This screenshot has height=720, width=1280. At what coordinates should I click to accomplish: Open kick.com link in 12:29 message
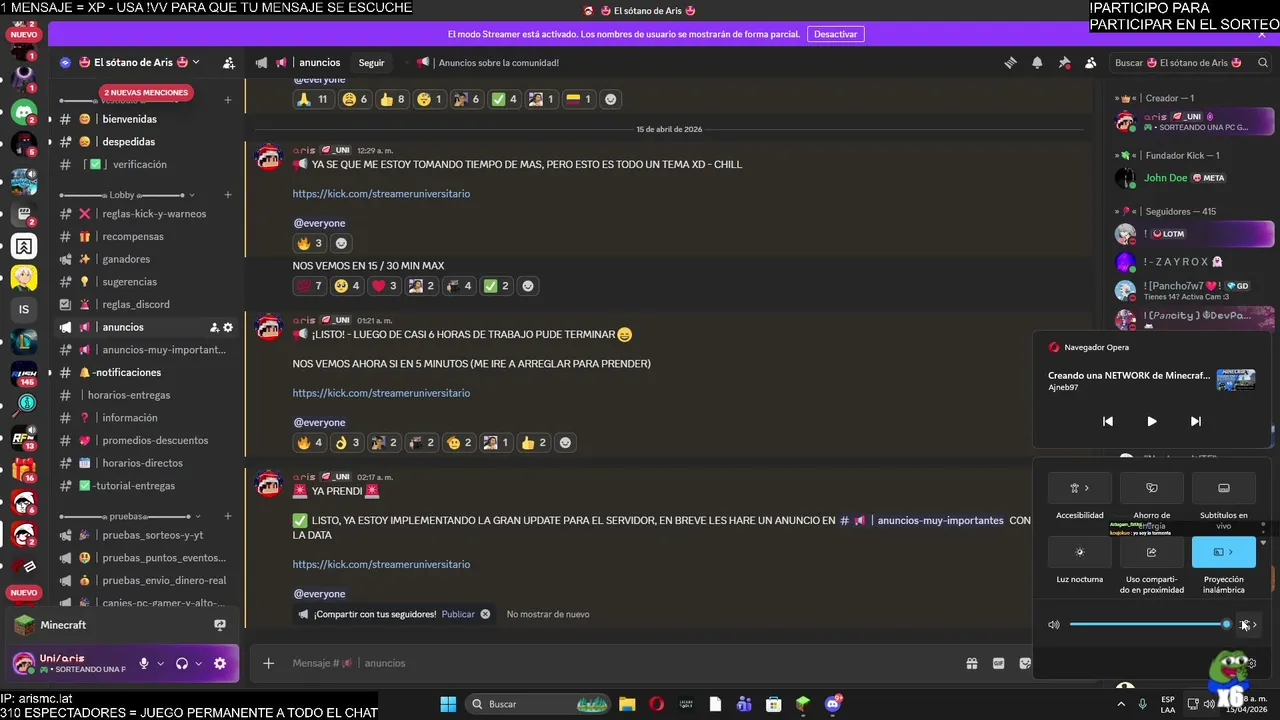tap(381, 193)
